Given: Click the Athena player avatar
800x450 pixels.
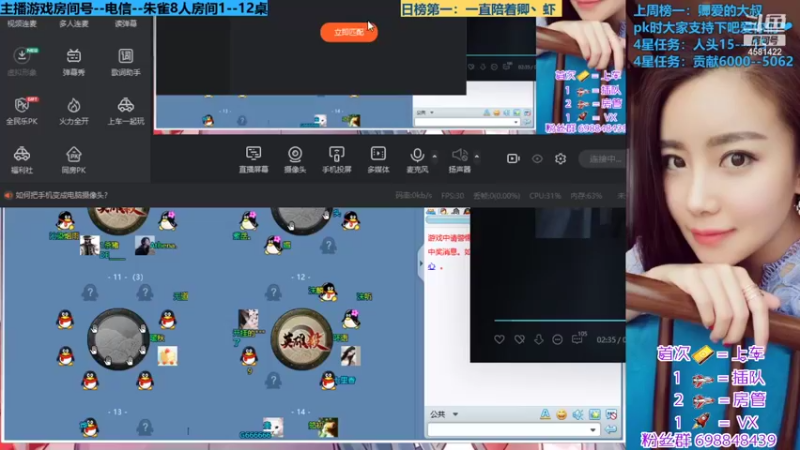Looking at the screenshot, I should click(144, 245).
